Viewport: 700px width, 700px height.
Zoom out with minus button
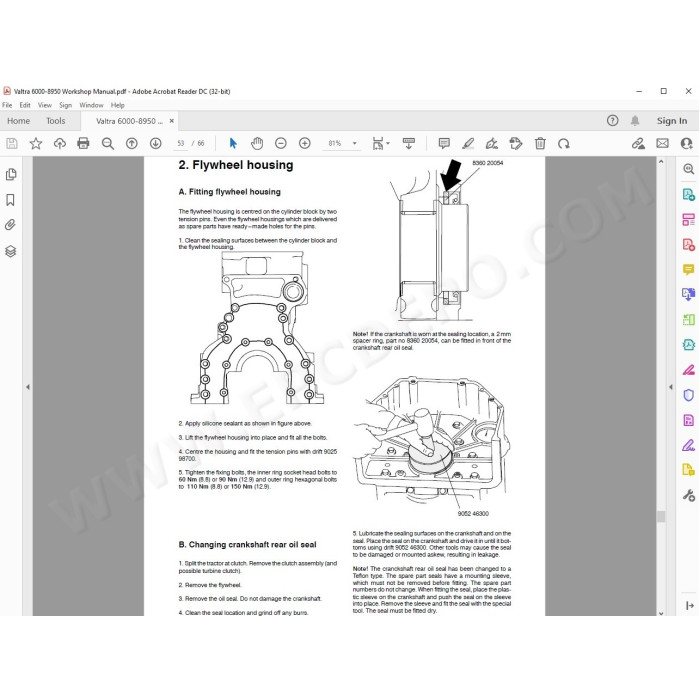coord(281,143)
